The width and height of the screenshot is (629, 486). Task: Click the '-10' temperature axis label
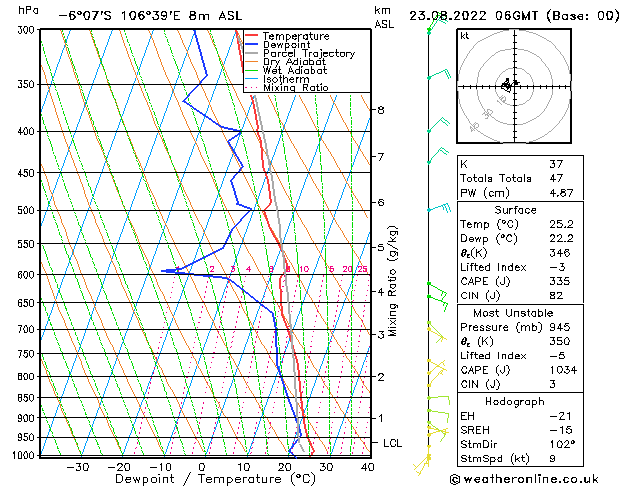160,467
